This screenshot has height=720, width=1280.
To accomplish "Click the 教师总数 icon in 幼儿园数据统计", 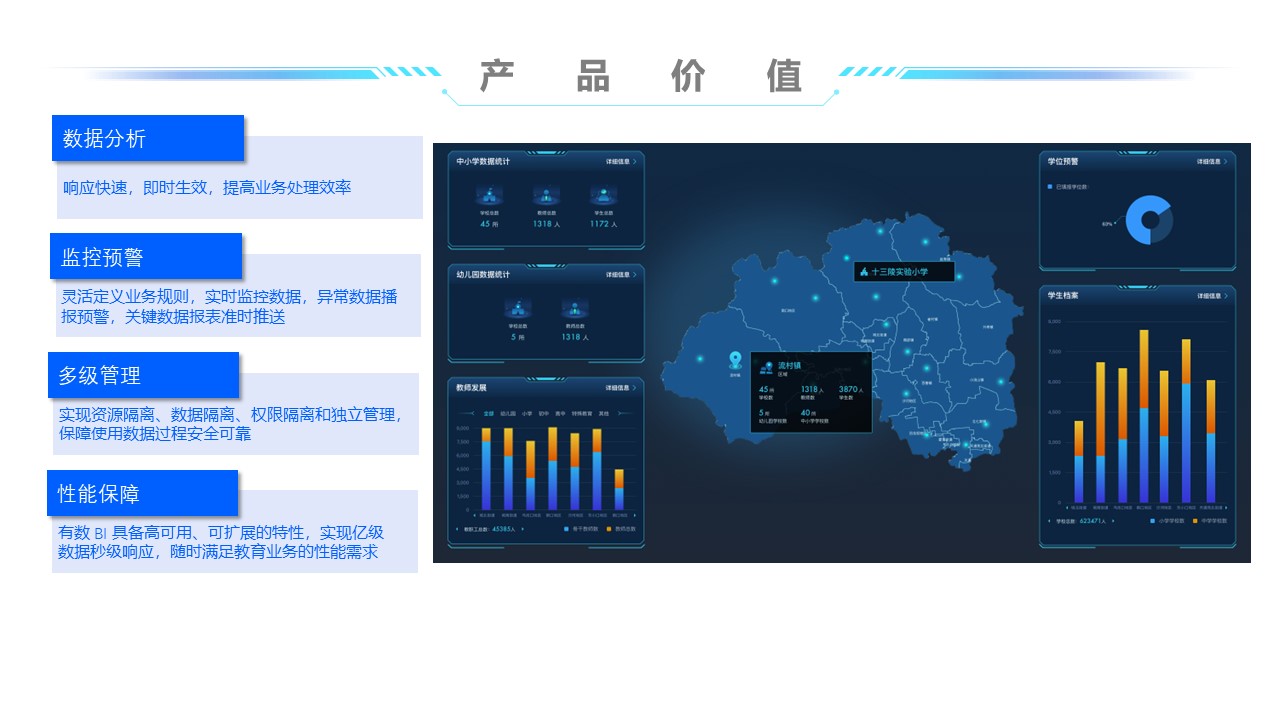I will 574,309.
